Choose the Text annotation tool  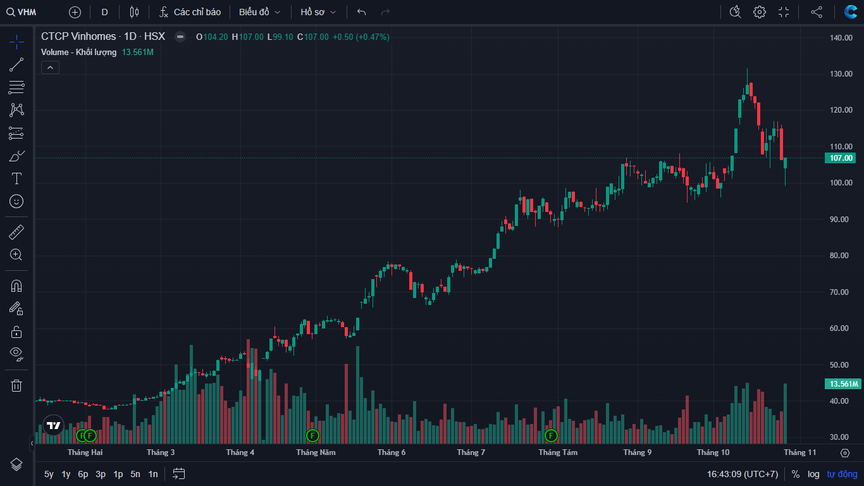coord(16,178)
